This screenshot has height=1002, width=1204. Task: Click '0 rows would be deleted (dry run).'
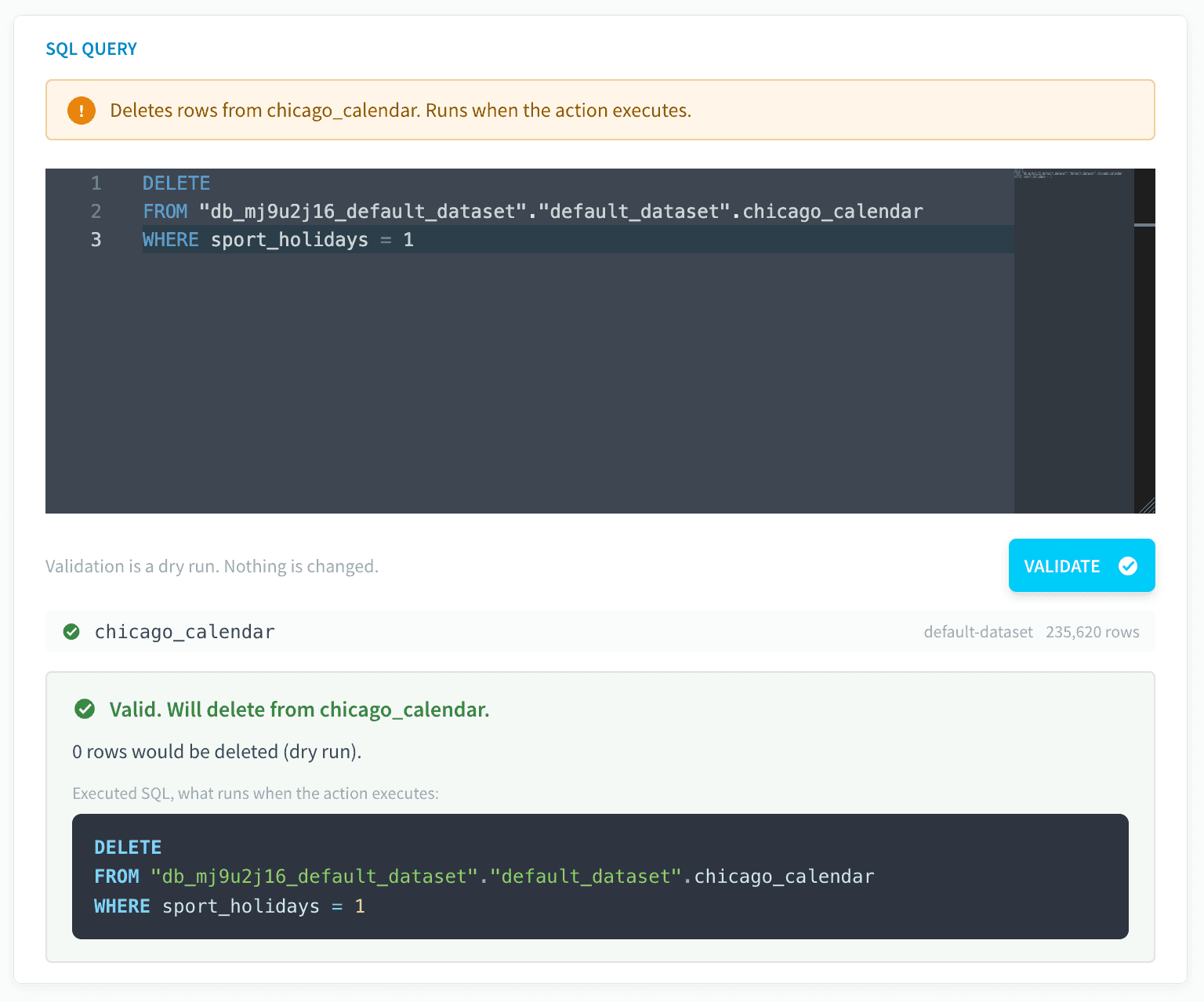[217, 752]
